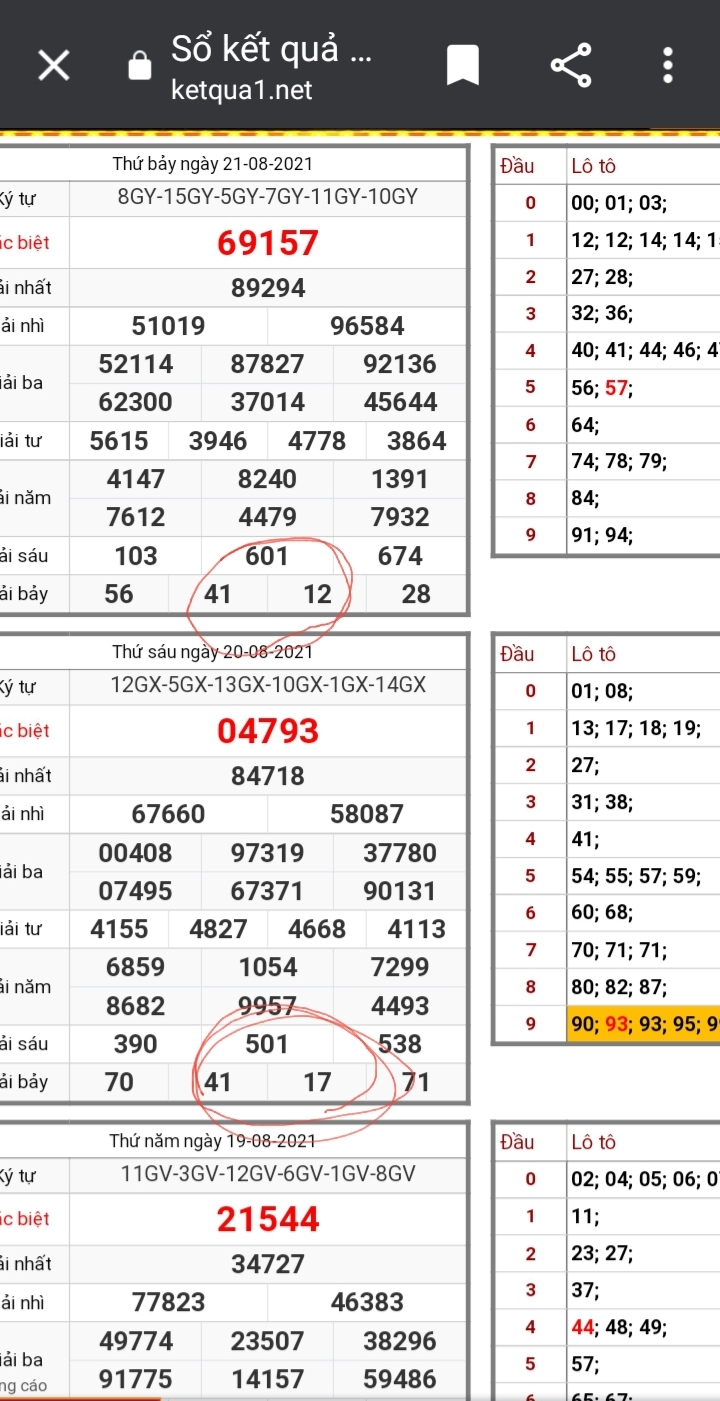Select code row '11GV-3GV-12GV-6GV-1GV-8GV'
Viewport: 720px width, 1401px height.
tap(268, 1173)
